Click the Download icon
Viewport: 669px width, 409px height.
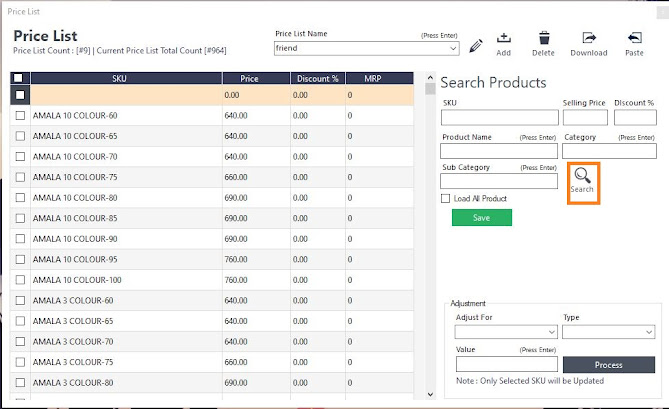point(588,38)
